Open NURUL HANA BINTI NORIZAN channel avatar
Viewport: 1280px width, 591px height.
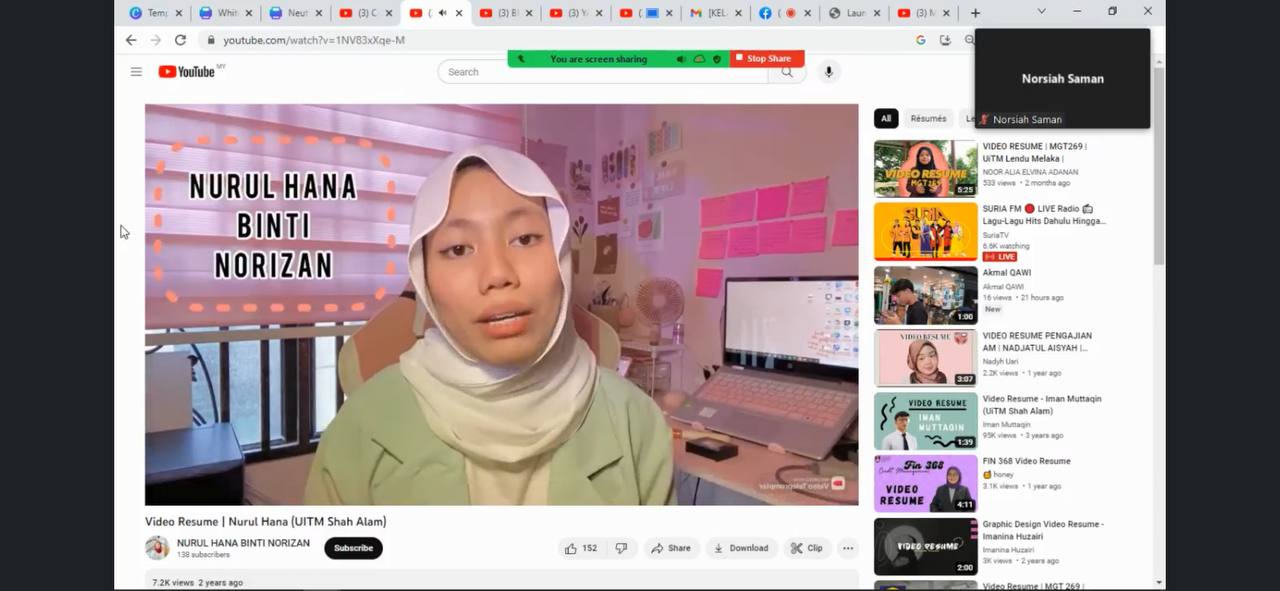tap(157, 548)
